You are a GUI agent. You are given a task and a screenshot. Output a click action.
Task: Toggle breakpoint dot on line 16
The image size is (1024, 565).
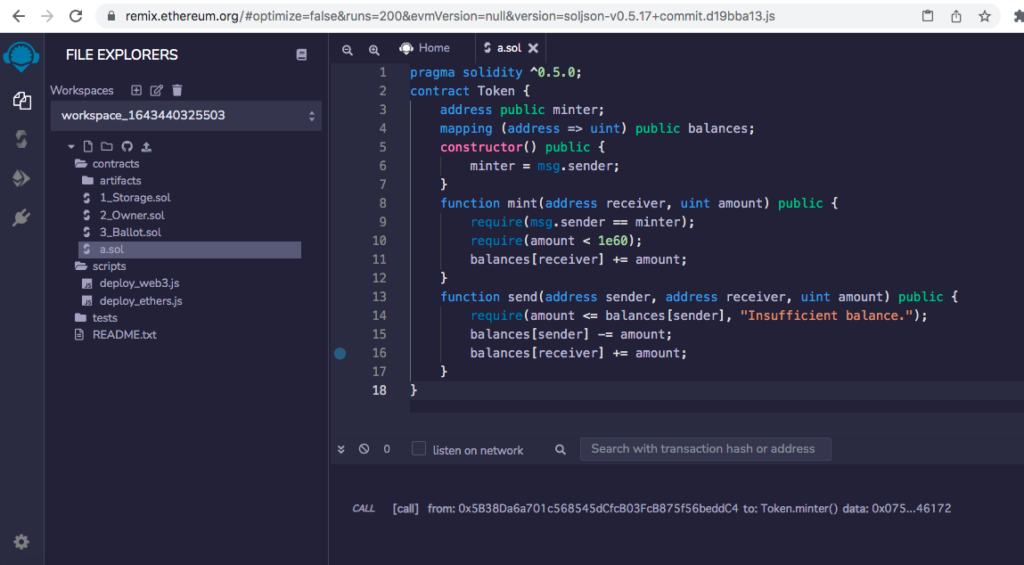[340, 353]
